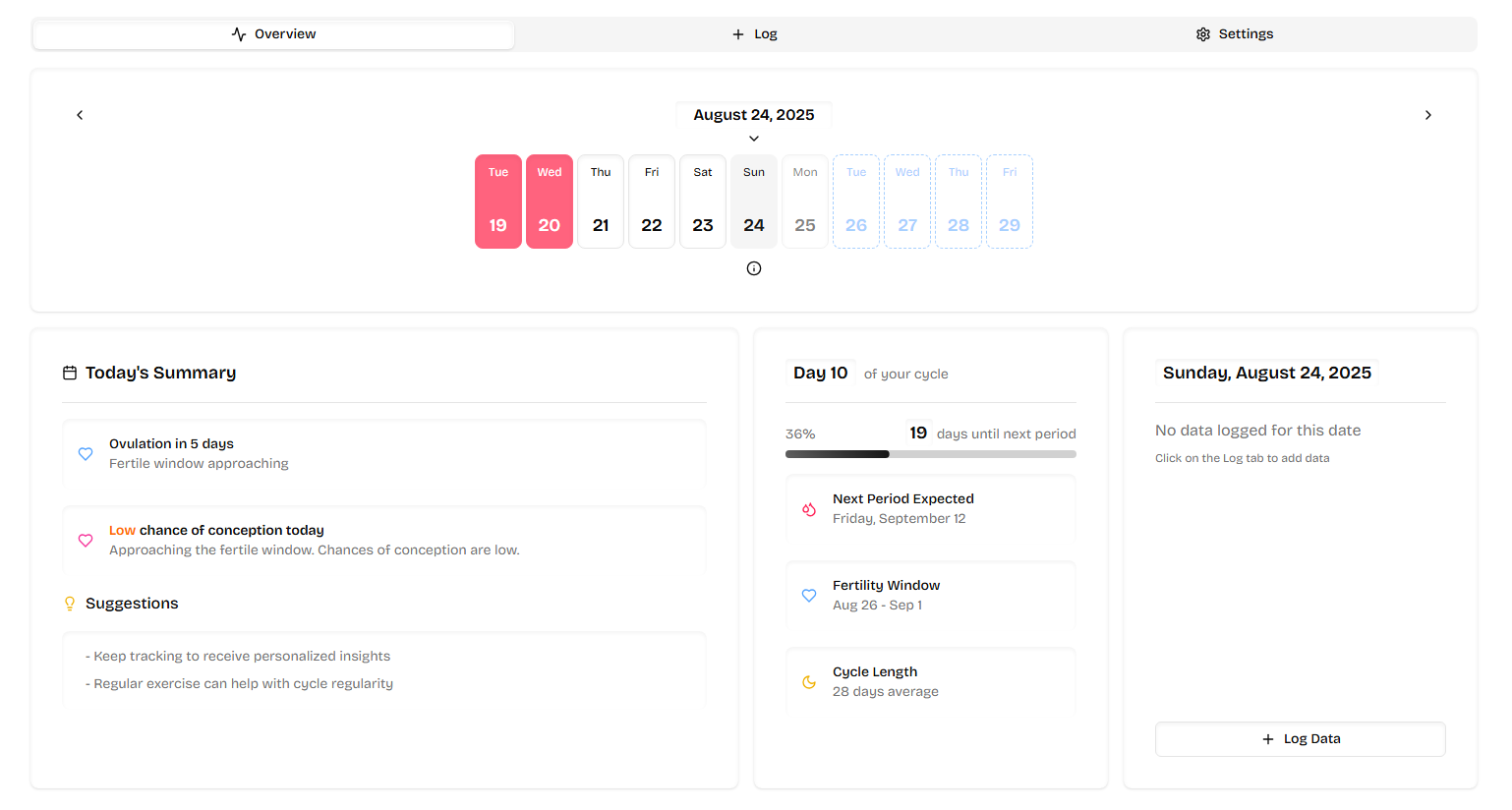Image resolution: width=1512 pixels, height=810 pixels.
Task: Click the moon icon beside Cycle Length
Action: pyautogui.click(x=809, y=682)
